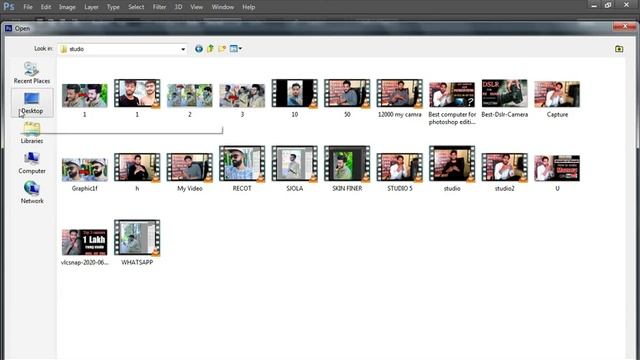
Task: Open Libraries in the places sidebar
Action: [x=32, y=133]
